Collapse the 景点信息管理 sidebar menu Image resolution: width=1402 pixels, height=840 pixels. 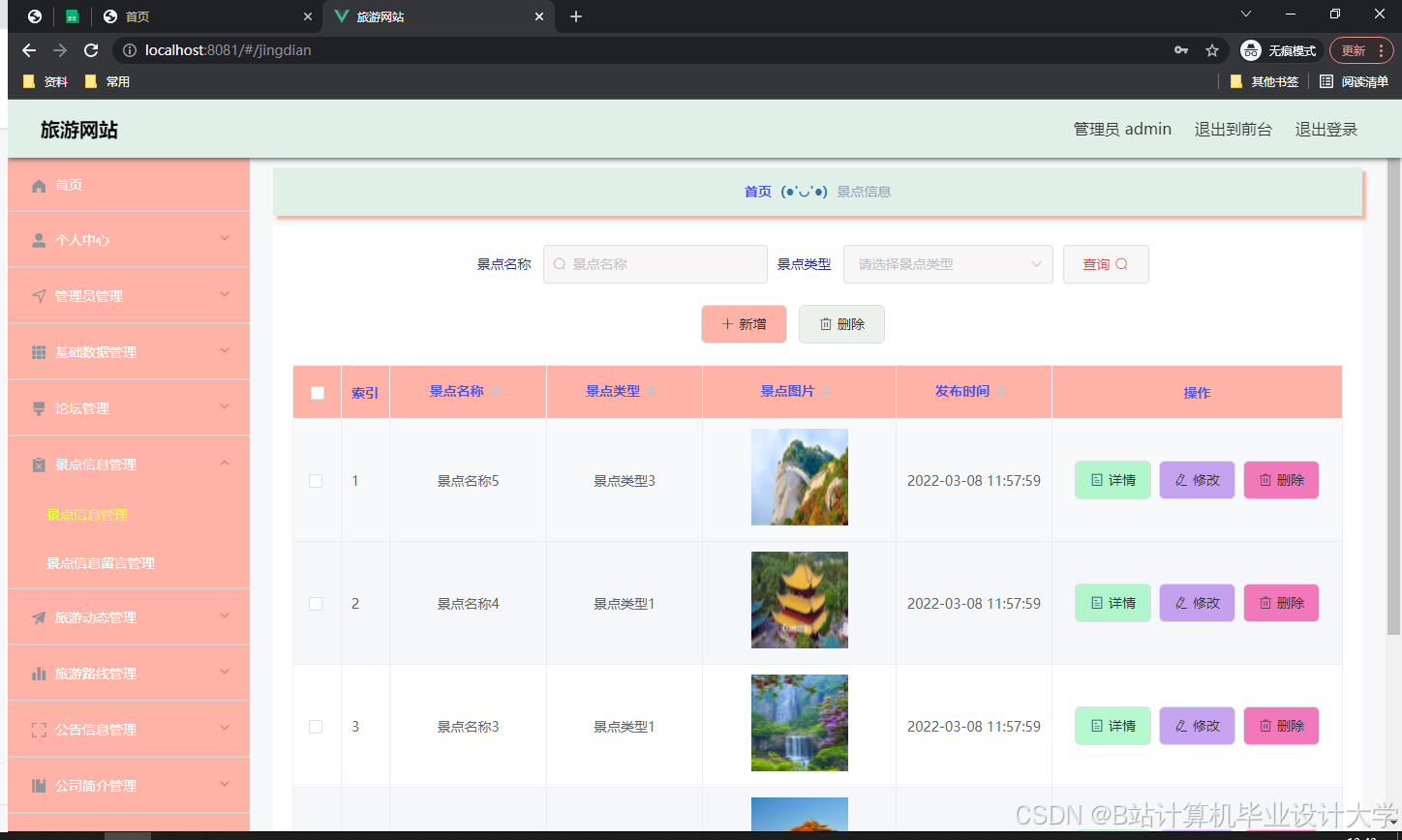225,463
